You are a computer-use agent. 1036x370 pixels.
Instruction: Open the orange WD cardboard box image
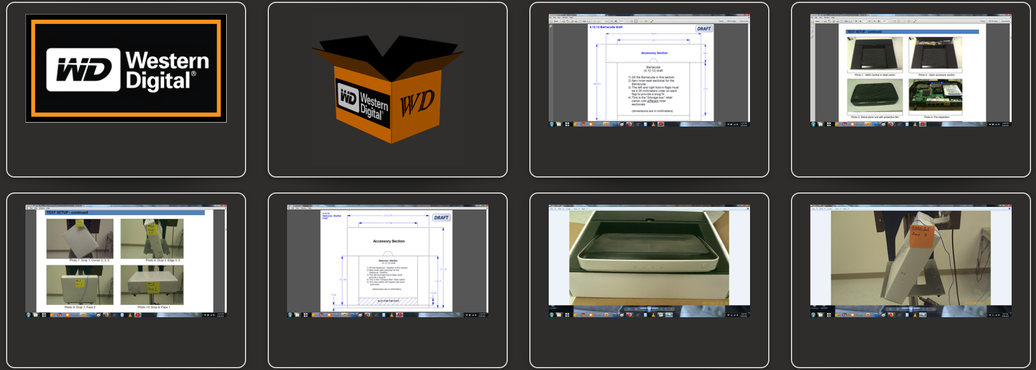[388, 89]
